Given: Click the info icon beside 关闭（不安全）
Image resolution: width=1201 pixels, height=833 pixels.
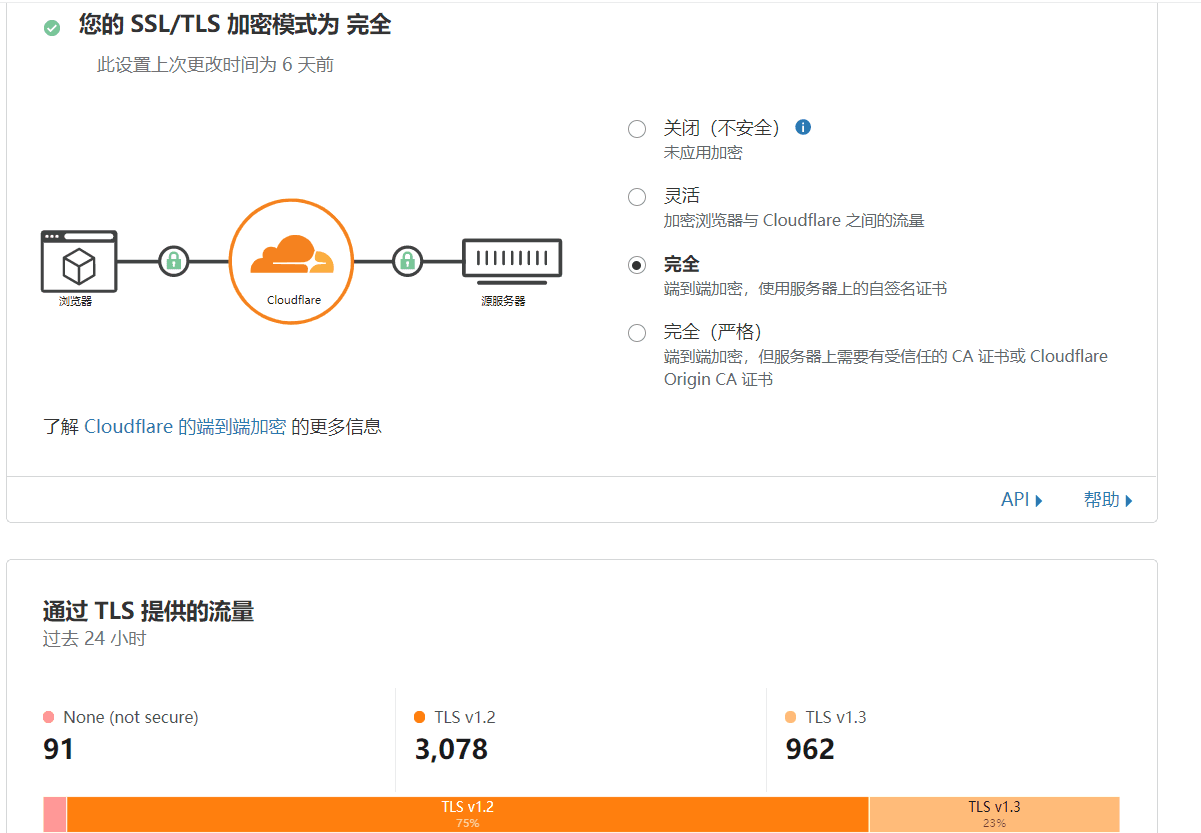Looking at the screenshot, I should coord(802,127).
